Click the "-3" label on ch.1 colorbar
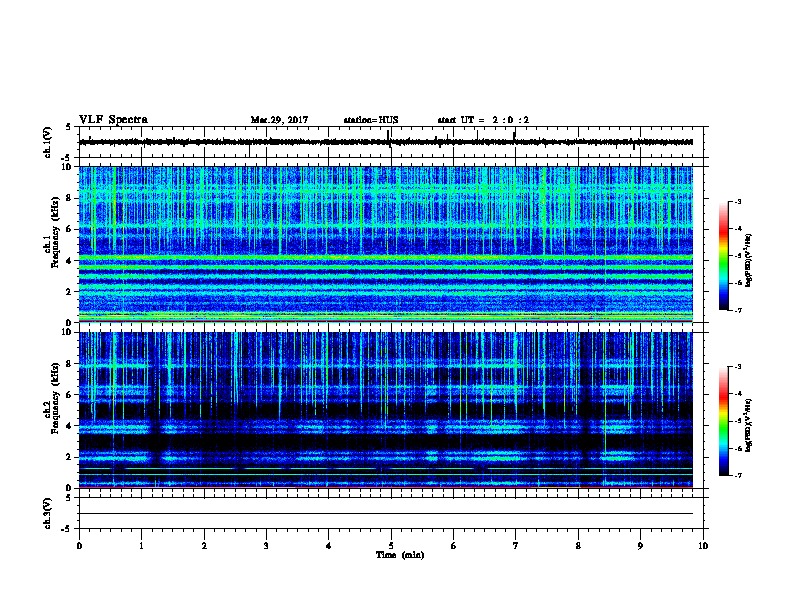 point(737,201)
